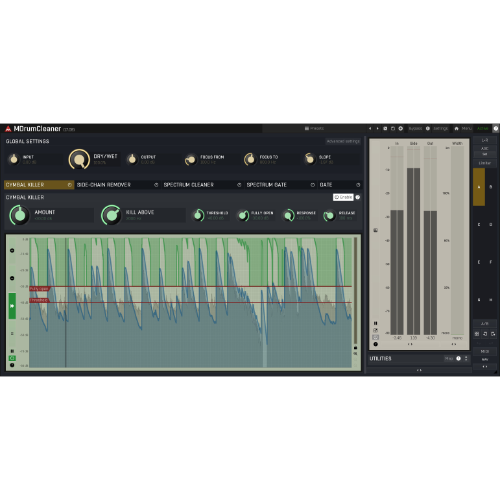
Task: Adjust the Input gain knob
Action: [x=14, y=159]
